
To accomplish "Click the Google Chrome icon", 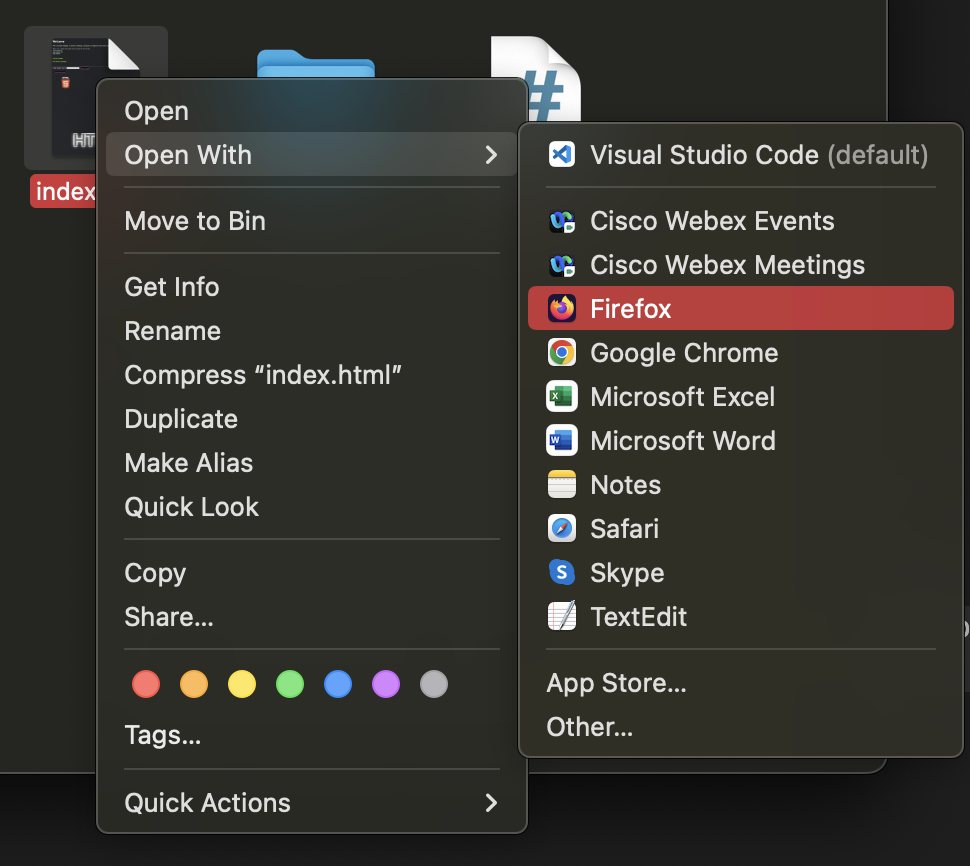I will pyautogui.click(x=562, y=353).
